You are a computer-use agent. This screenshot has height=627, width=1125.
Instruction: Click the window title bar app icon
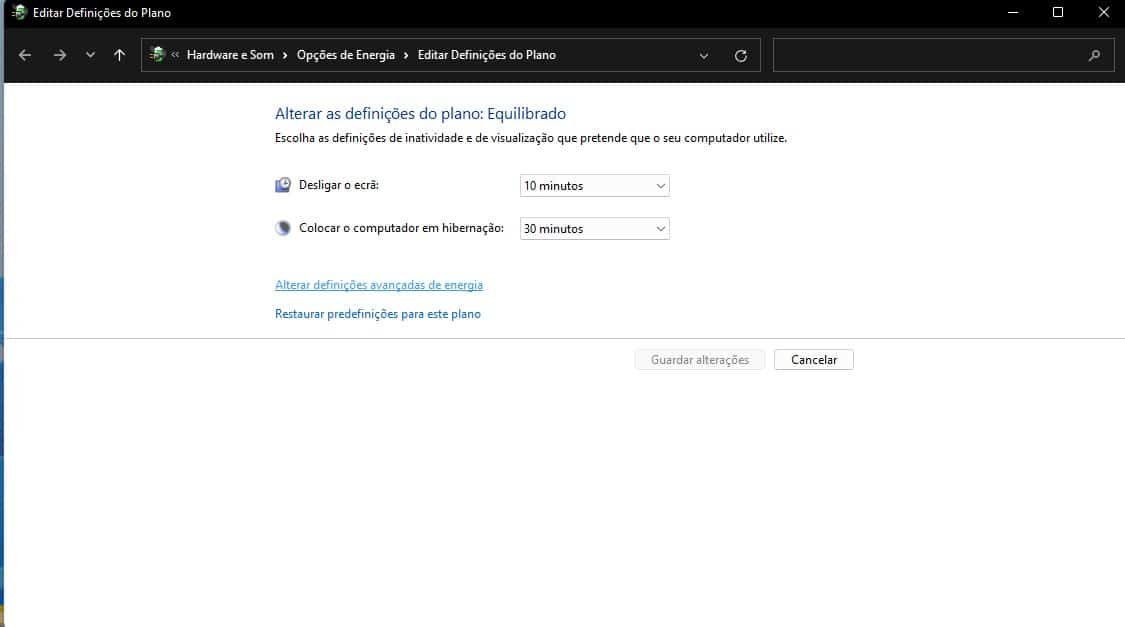tap(19, 12)
